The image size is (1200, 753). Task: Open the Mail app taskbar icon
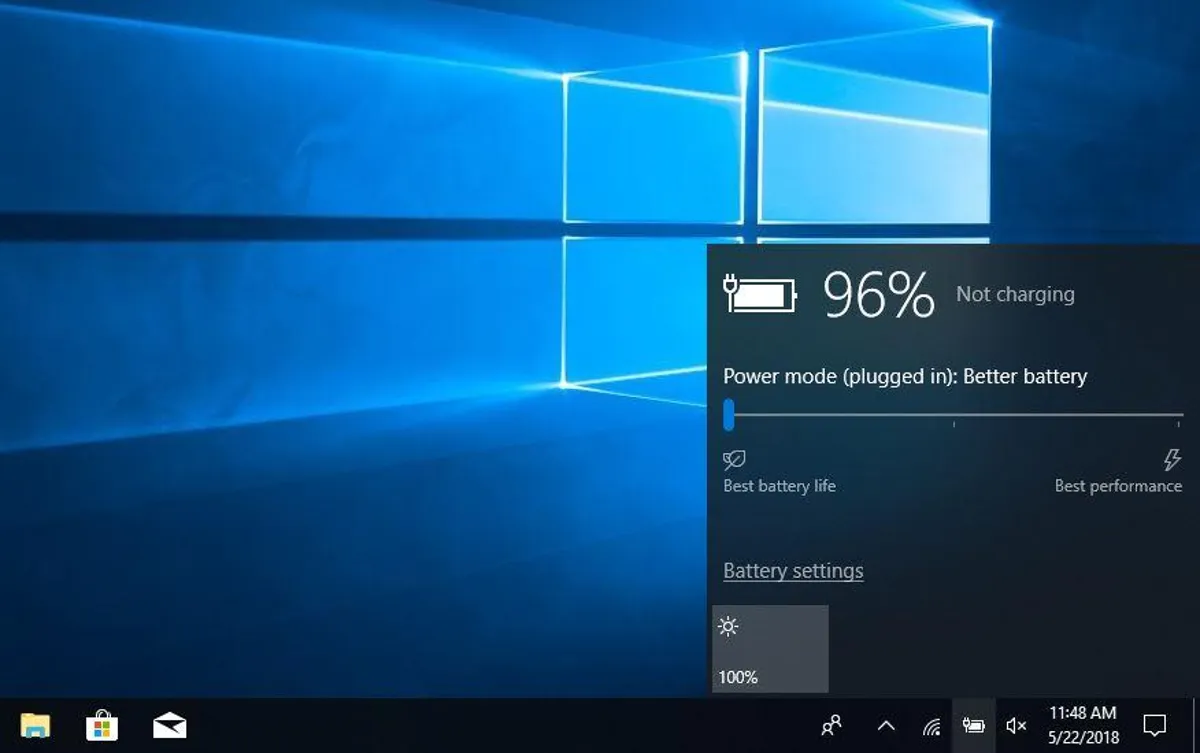pyautogui.click(x=169, y=726)
